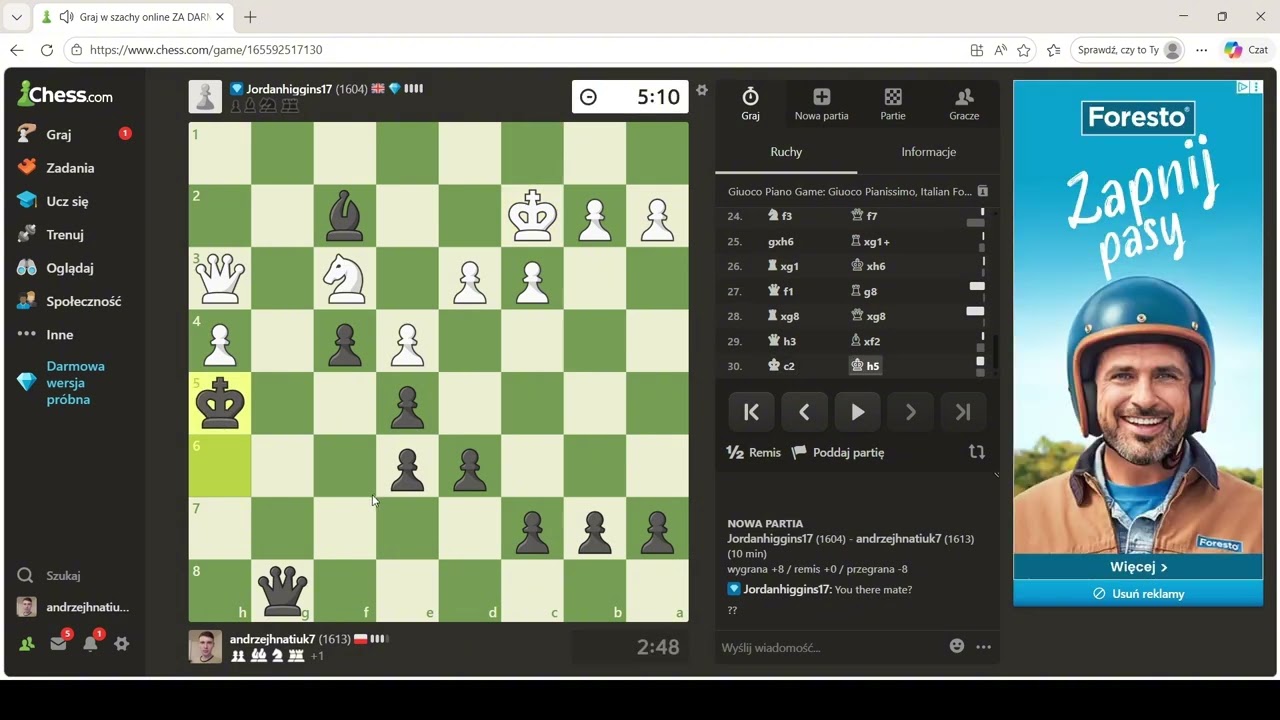
Task: Click the white queen on h3
Action: 220,278
